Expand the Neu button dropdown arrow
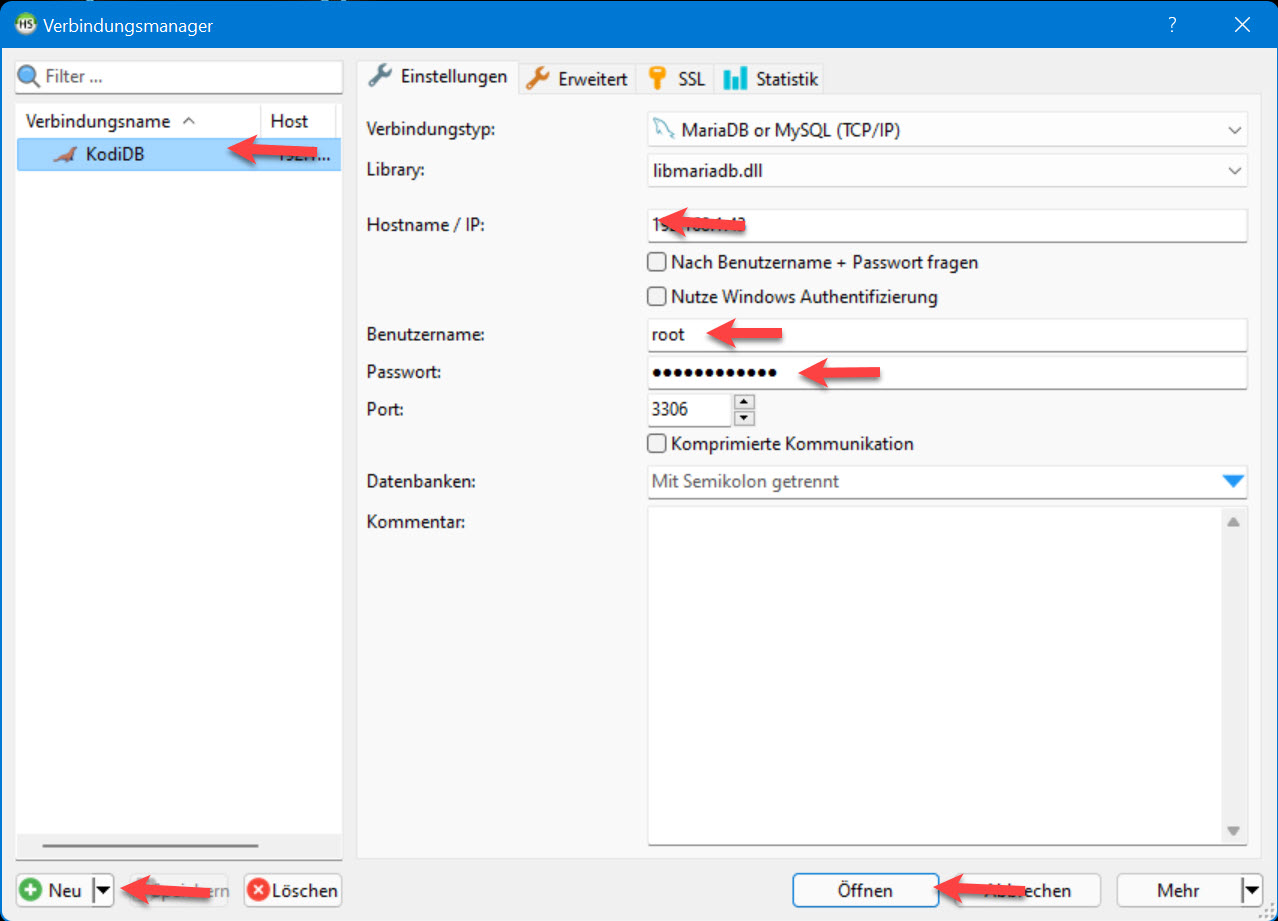The width and height of the screenshot is (1278, 921). [102, 890]
